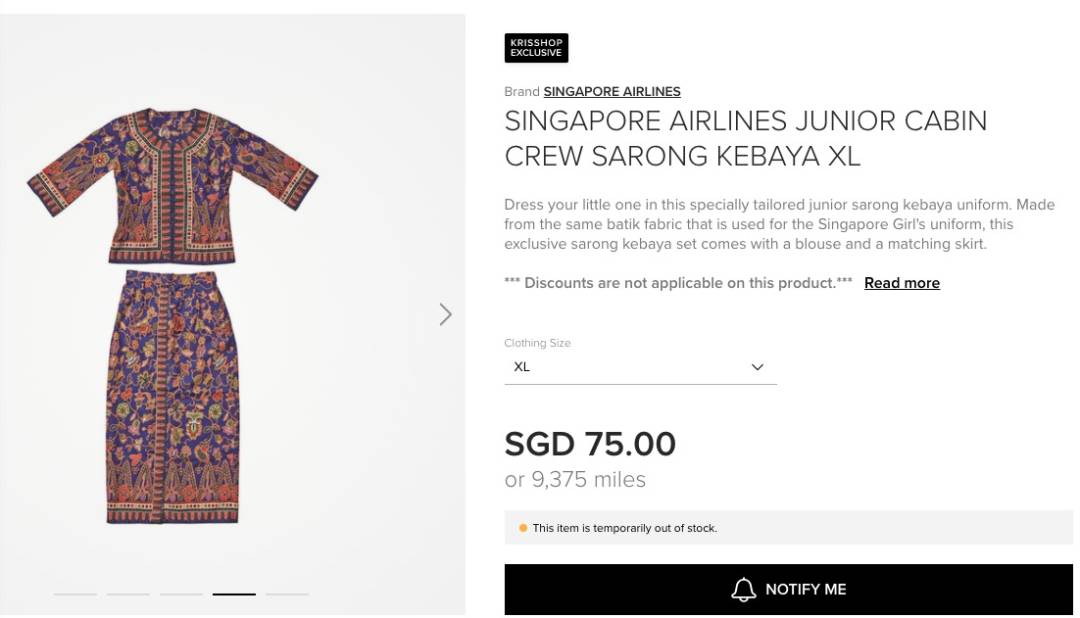Image resolution: width=1080 pixels, height=618 pixels.
Task: Select the active fourth carousel indicator
Action: pyautogui.click(x=234, y=594)
